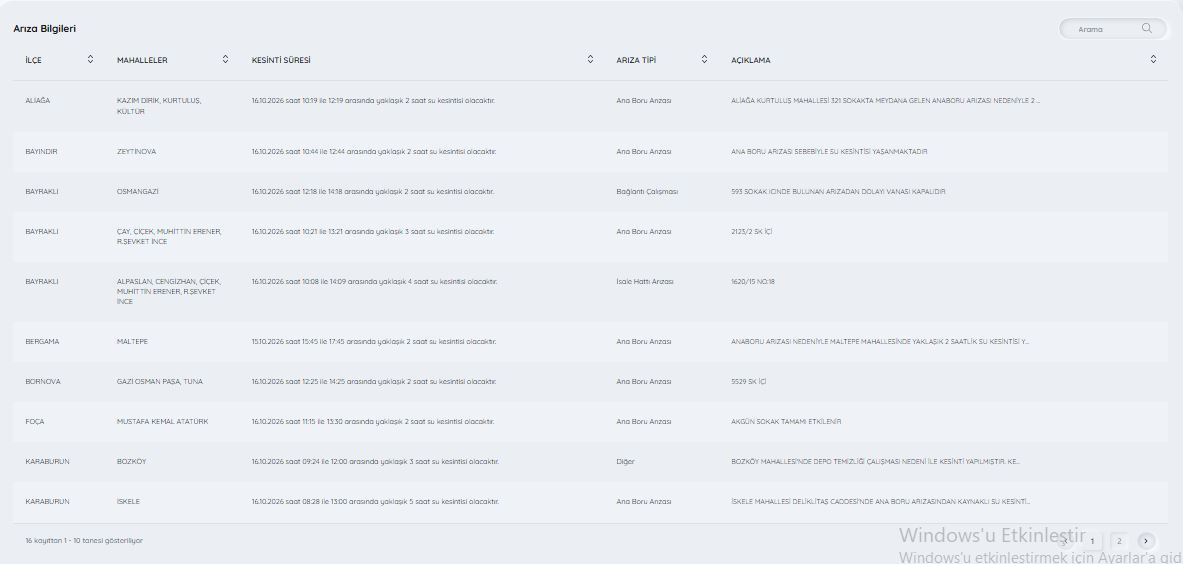
Task: Select the OSMANGAZİ neighborhood cell
Action: coord(138,192)
